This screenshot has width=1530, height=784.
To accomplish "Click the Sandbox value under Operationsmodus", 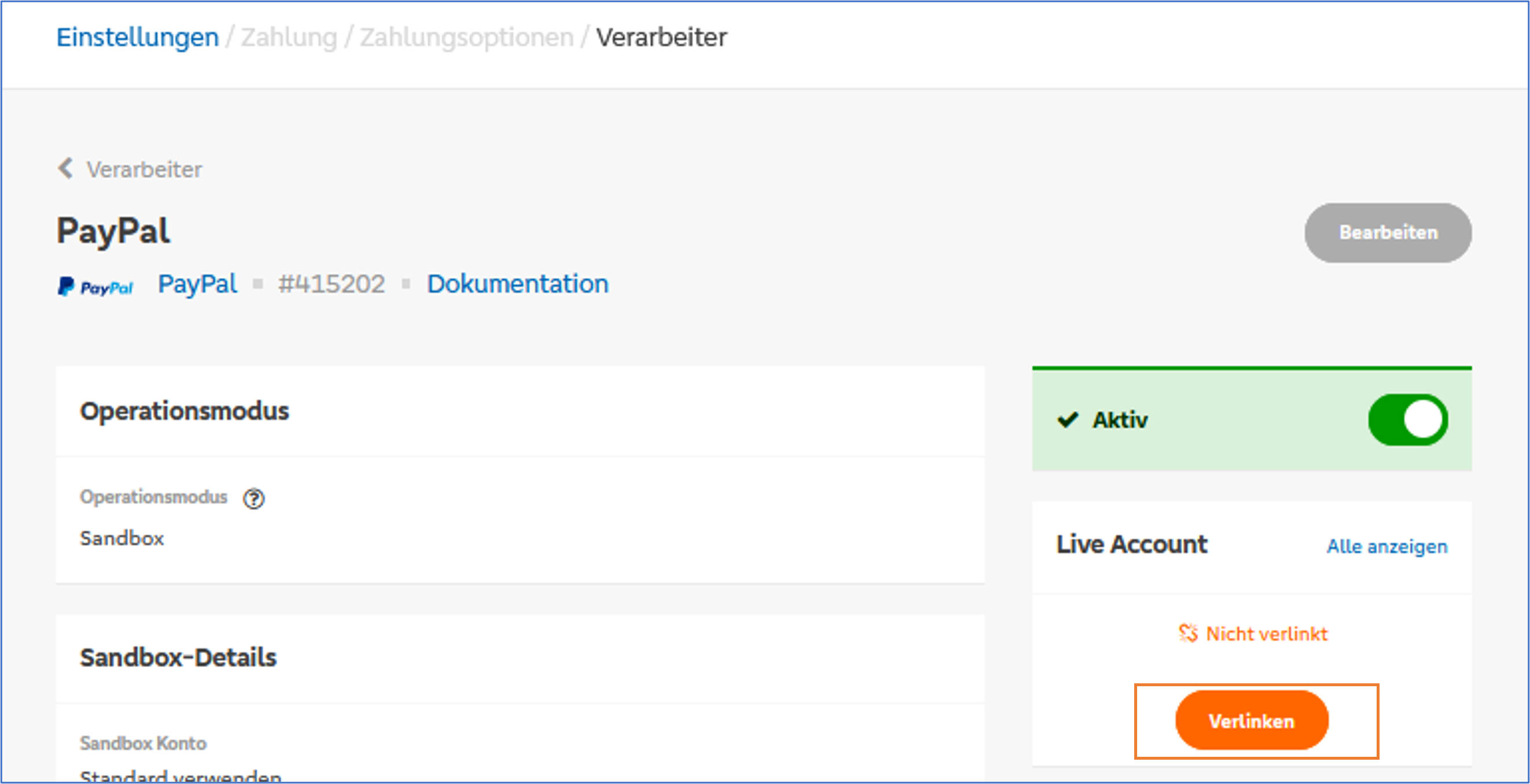I will [x=122, y=539].
